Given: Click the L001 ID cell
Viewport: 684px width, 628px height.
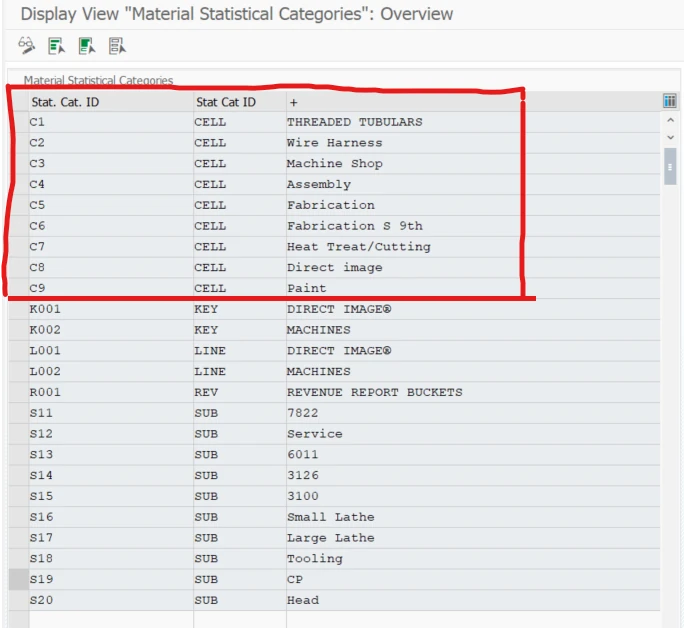Looking at the screenshot, I should click(111, 351).
